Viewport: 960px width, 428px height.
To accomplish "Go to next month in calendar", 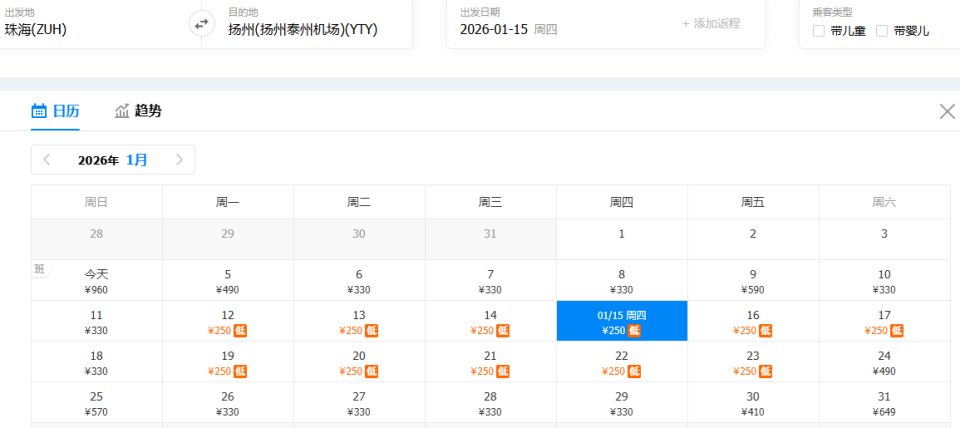I will pos(179,160).
